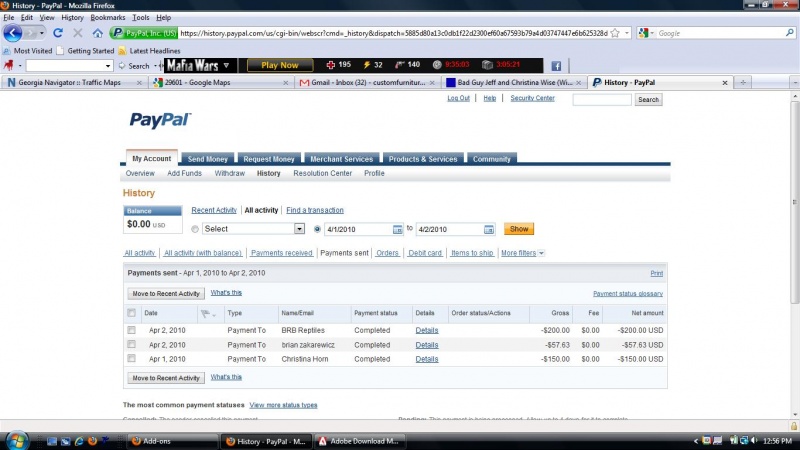The image size is (800, 450).
Task: Open the end date calendar picker icon
Action: coord(489,230)
